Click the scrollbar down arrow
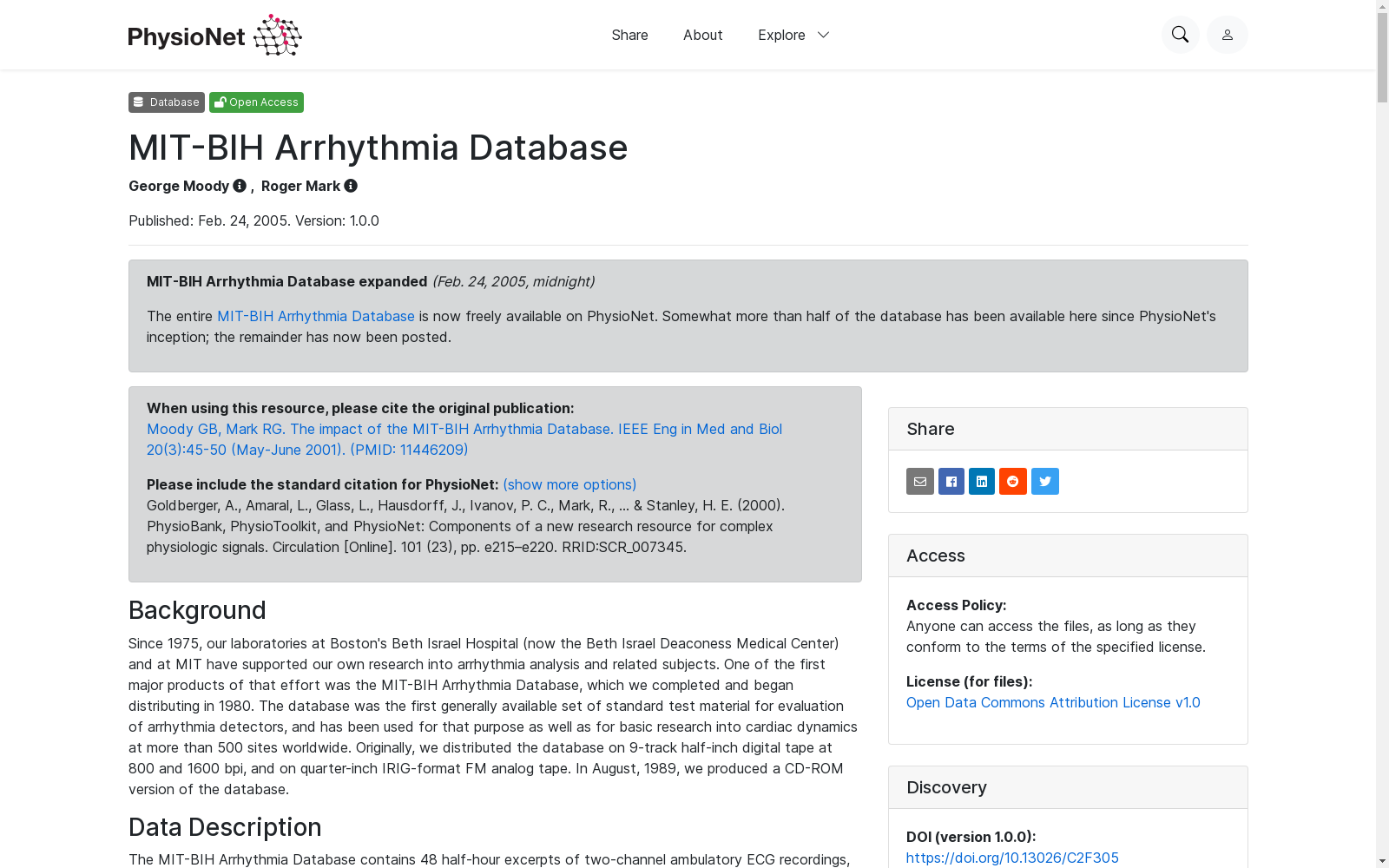This screenshot has height=868, width=1389. point(1382,861)
